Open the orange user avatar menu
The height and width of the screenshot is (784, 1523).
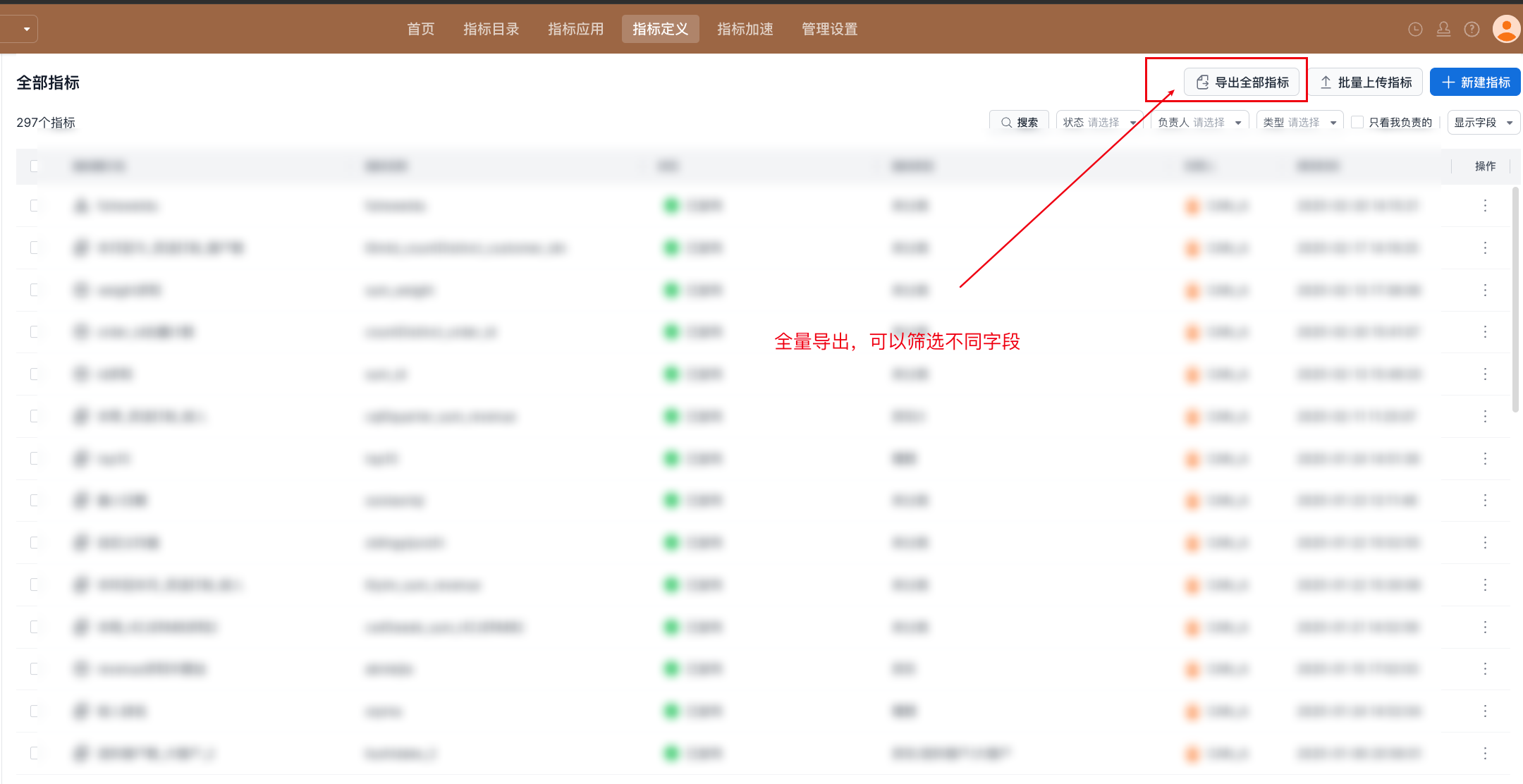tap(1506, 29)
